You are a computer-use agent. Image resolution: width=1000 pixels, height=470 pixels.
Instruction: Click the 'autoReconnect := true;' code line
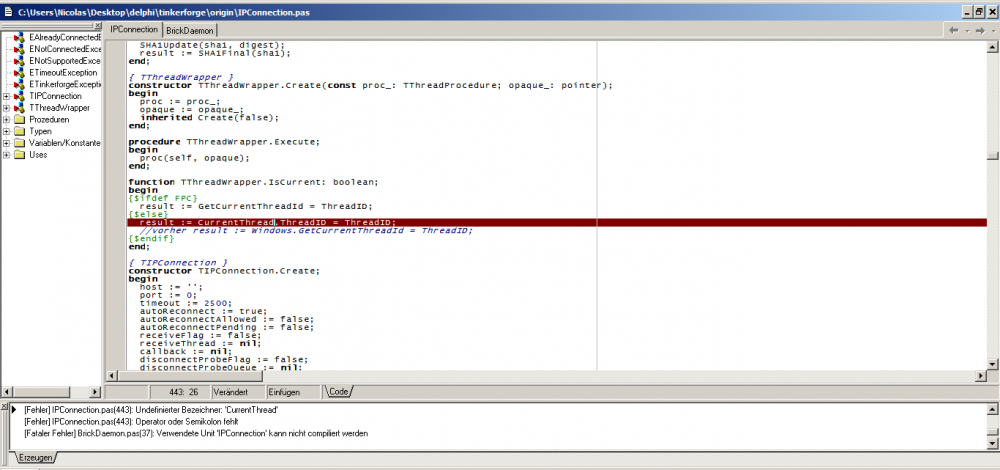coord(203,311)
